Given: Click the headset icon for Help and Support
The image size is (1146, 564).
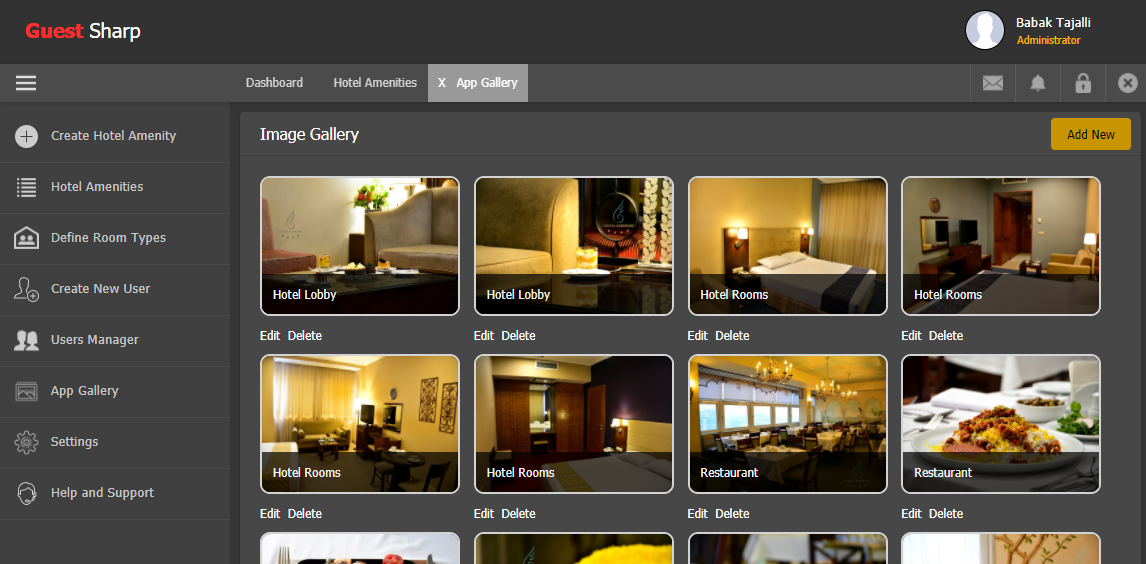Looking at the screenshot, I should (26, 493).
